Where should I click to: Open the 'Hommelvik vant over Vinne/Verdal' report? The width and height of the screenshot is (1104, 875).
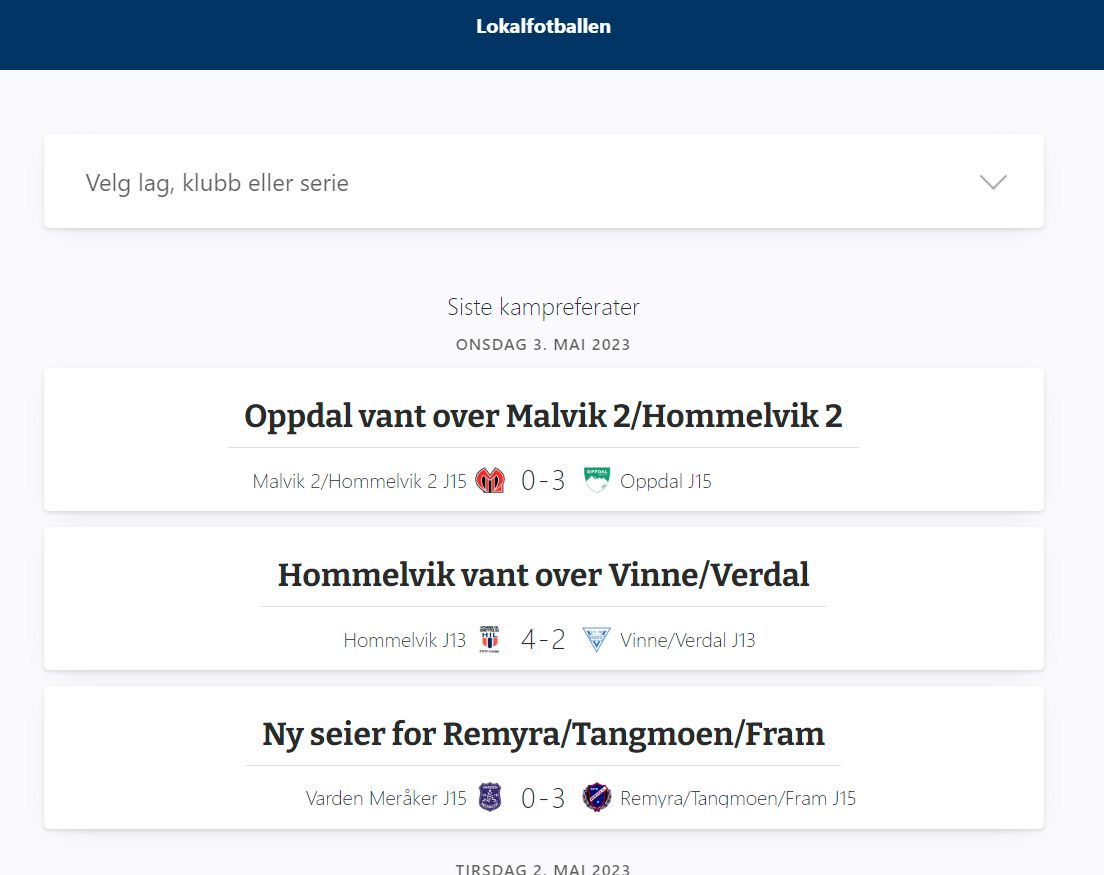point(543,574)
